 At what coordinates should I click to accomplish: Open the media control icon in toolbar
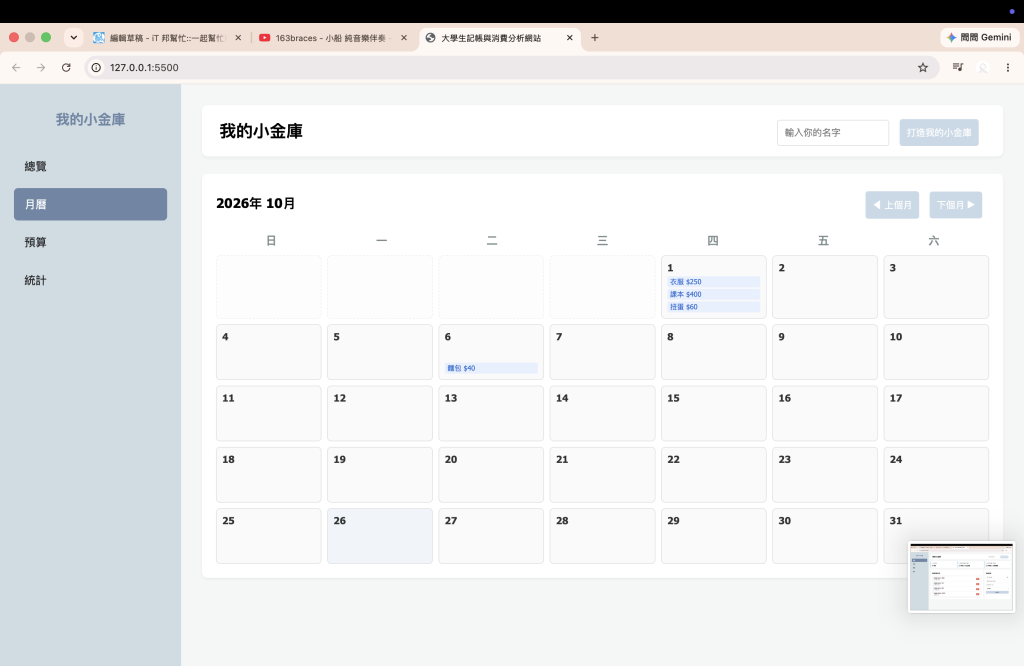(x=957, y=67)
